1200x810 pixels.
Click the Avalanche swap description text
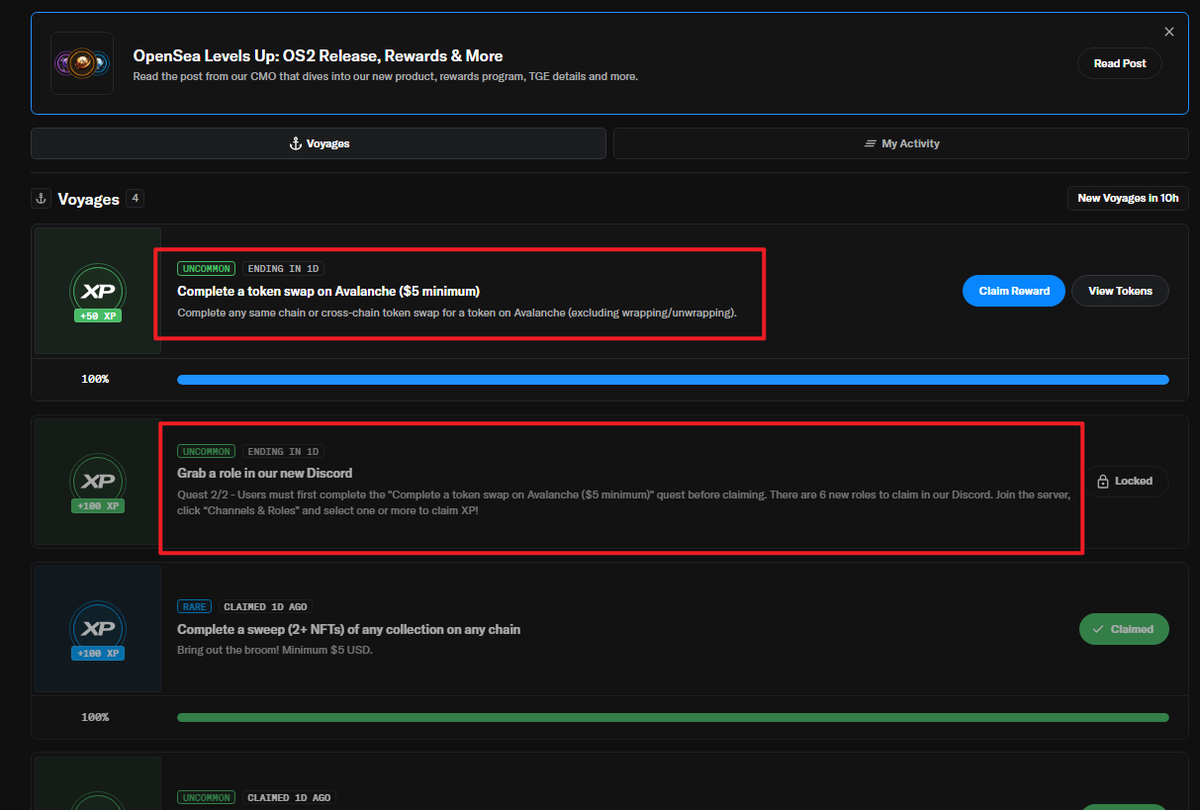pyautogui.click(x=457, y=313)
